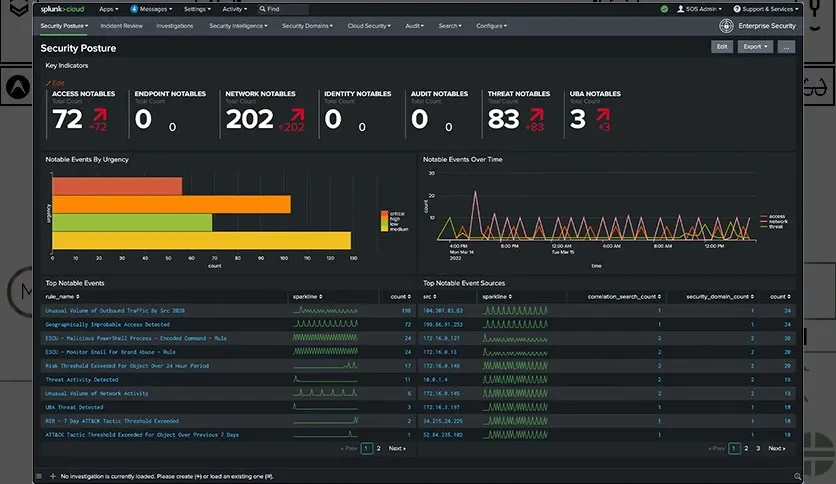This screenshot has height=484, width=836.
Task: Click the more options (...) button
Action: [786, 47]
